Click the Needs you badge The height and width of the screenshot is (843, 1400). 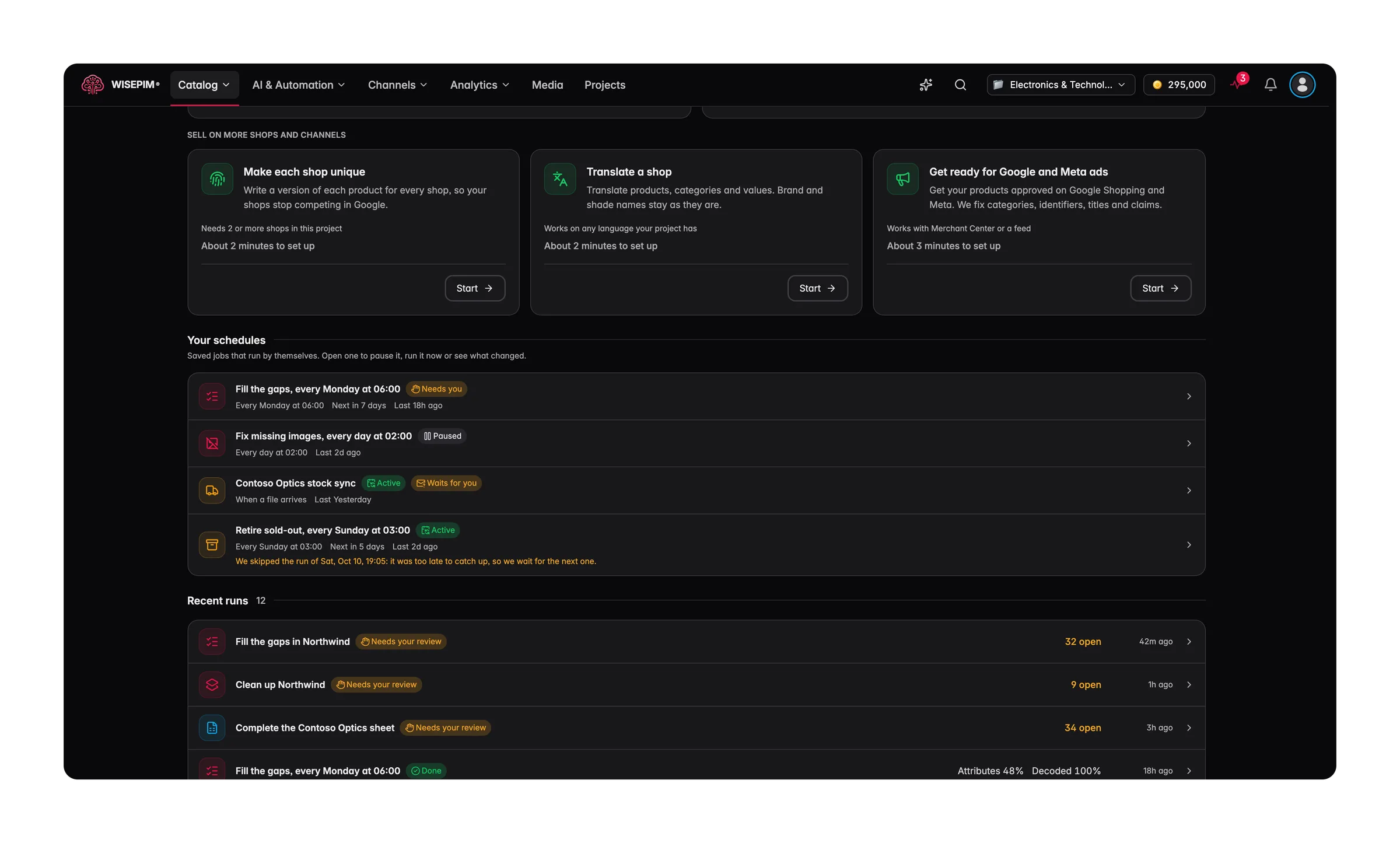pyautogui.click(x=436, y=389)
